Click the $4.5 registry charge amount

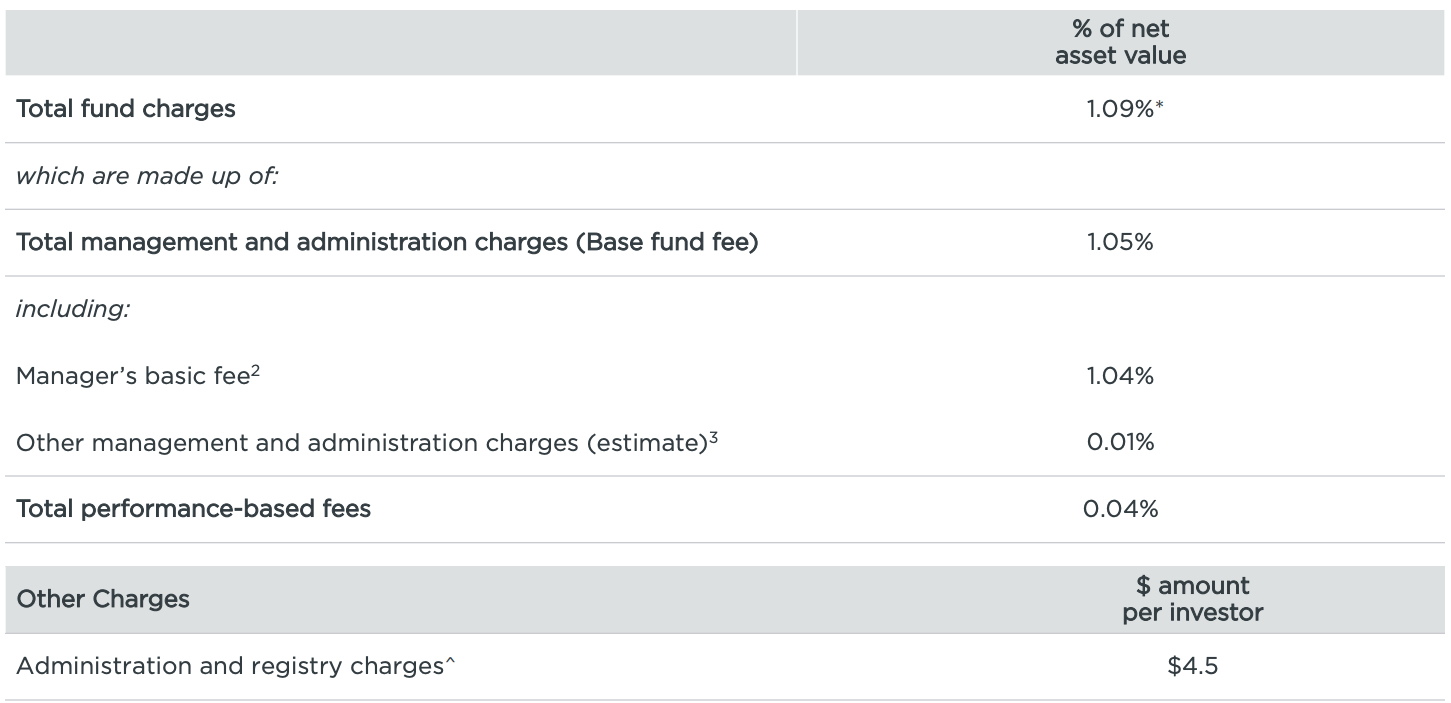tap(1192, 666)
